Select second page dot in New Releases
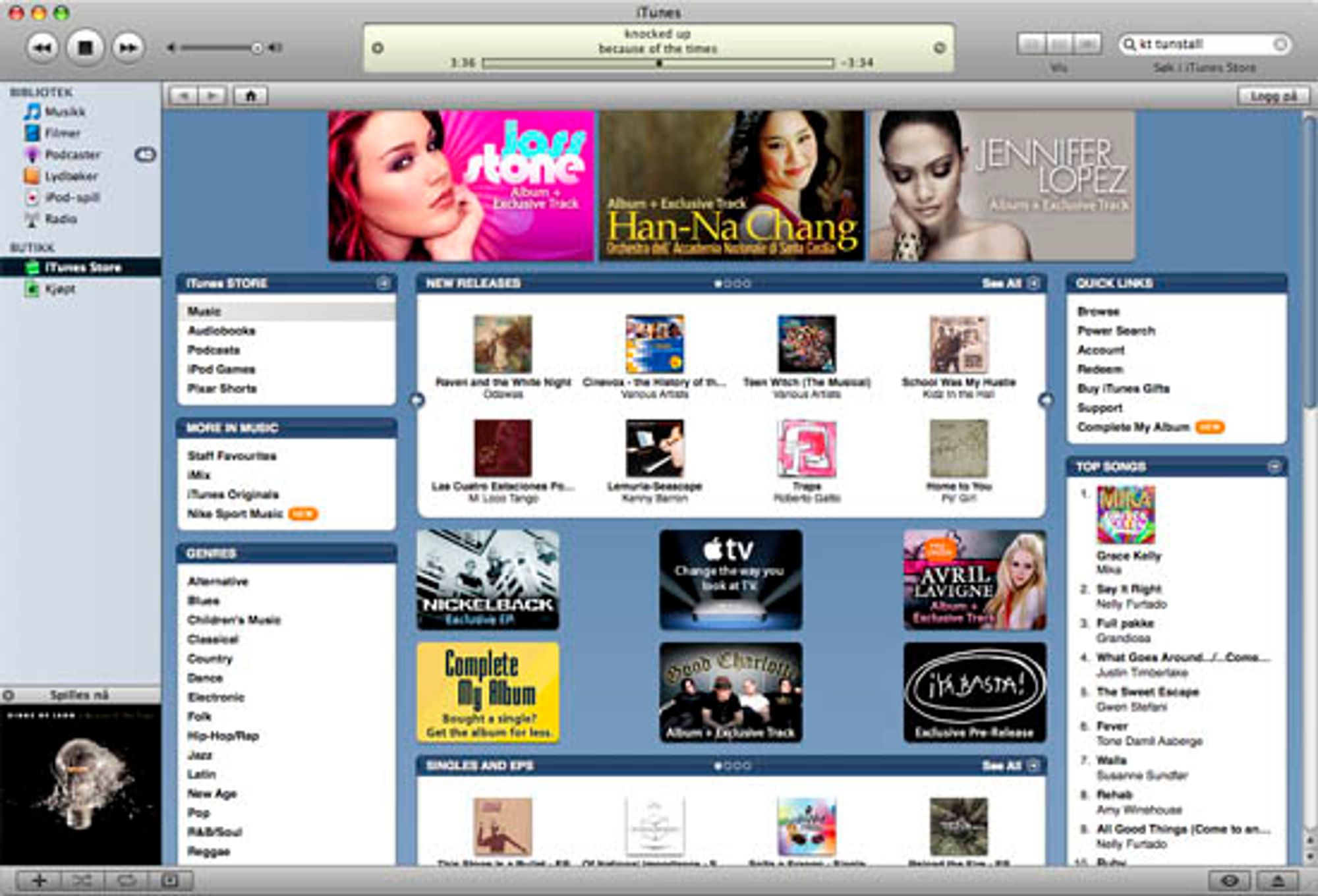The image size is (1318, 896). [728, 284]
